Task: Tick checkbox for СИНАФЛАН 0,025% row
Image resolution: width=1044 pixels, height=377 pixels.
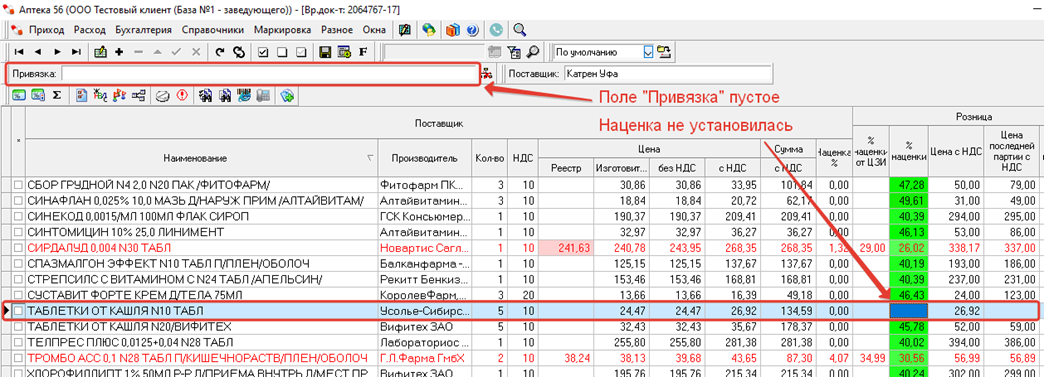Action: tap(19, 200)
